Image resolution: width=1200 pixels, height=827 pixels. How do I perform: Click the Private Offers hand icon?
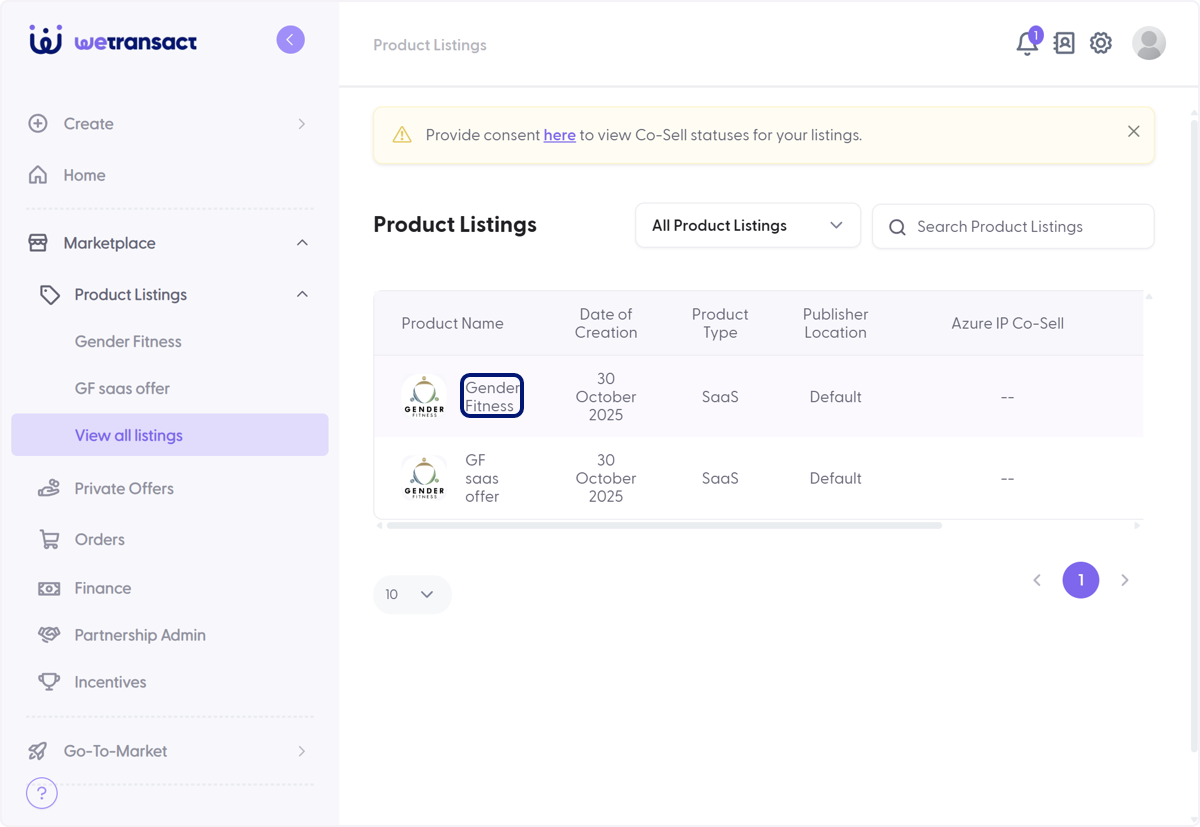pyautogui.click(x=49, y=489)
